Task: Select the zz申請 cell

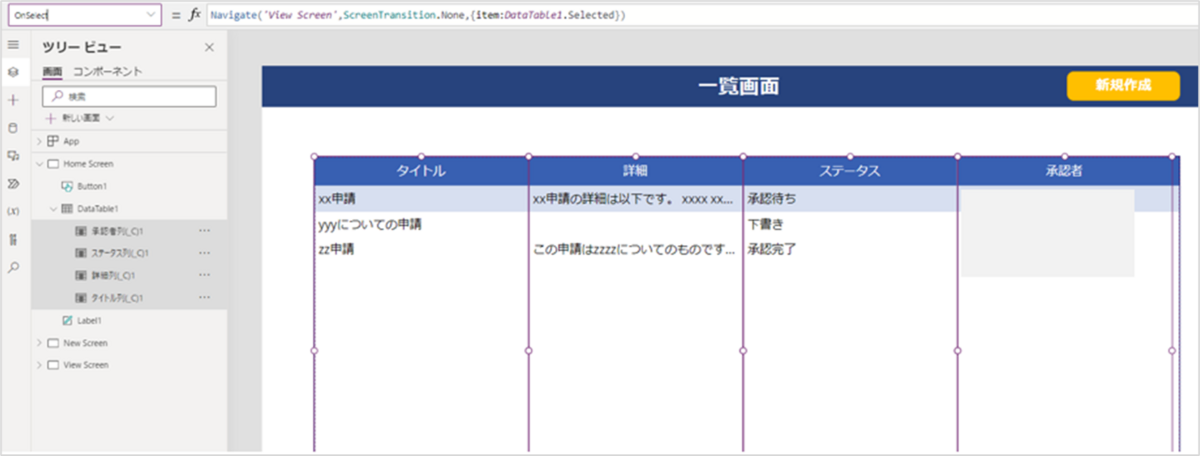Action: coord(421,249)
